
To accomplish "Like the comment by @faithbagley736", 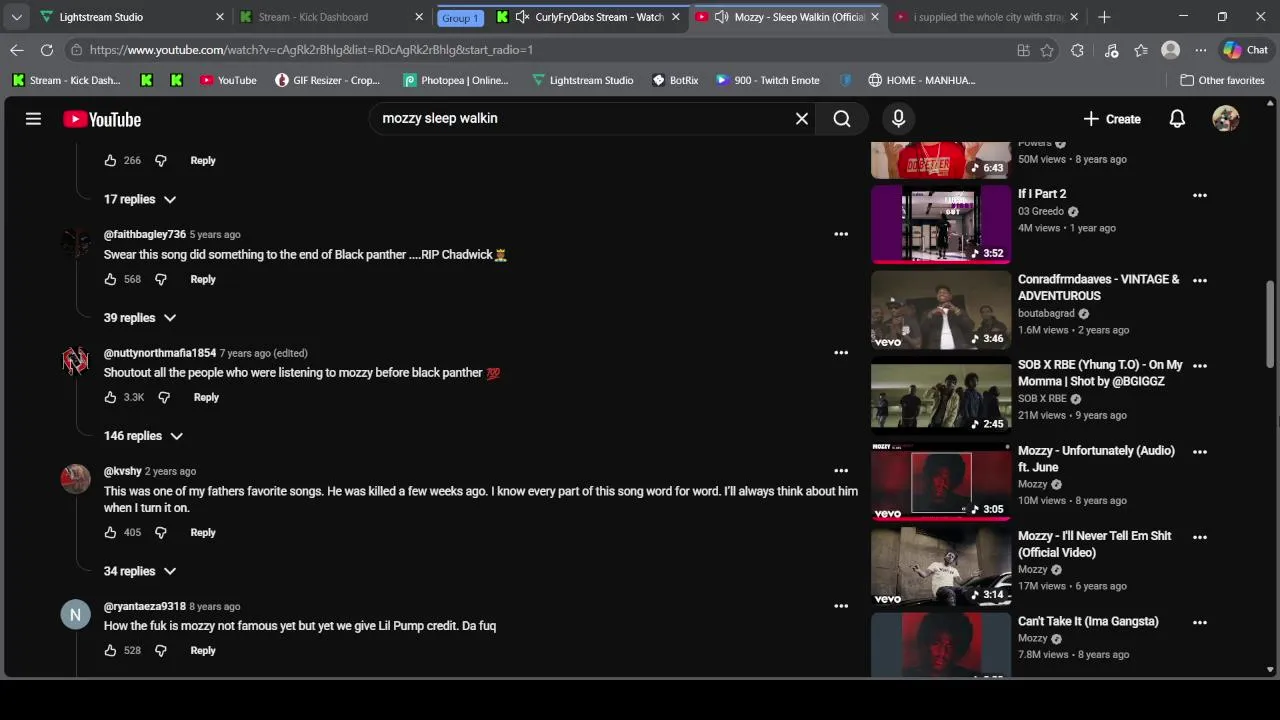I will tap(110, 279).
